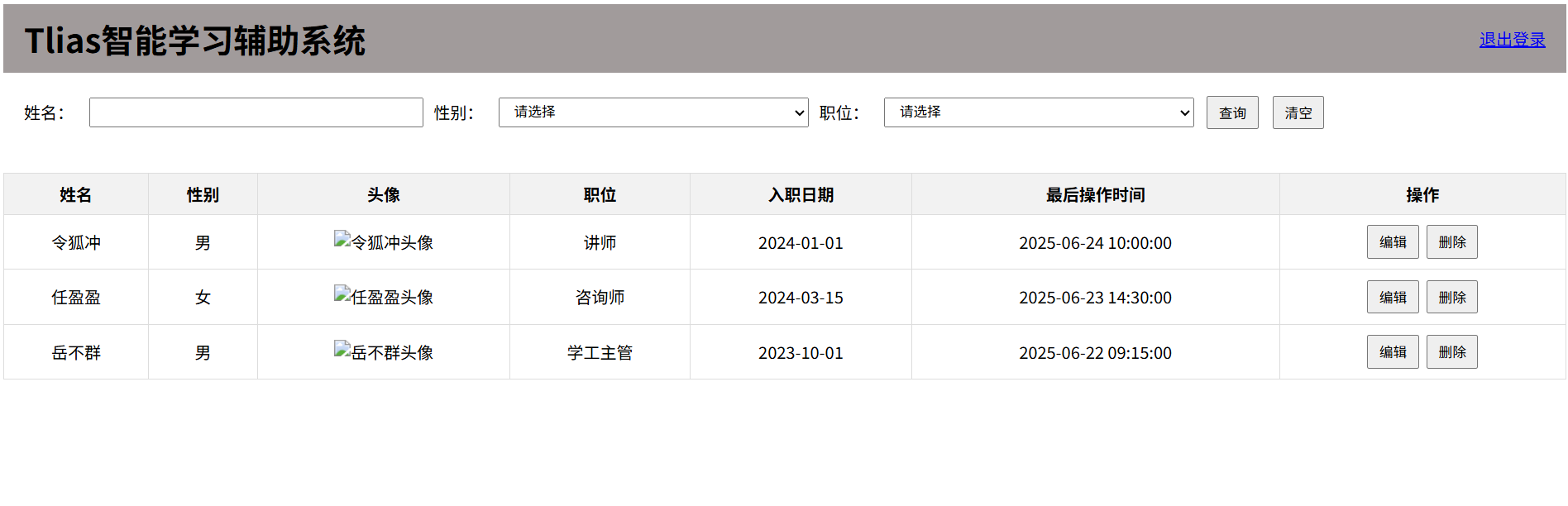Click the timestamp 2025-06-24 10:00:00
The height and width of the screenshot is (506, 1568).
(1095, 243)
